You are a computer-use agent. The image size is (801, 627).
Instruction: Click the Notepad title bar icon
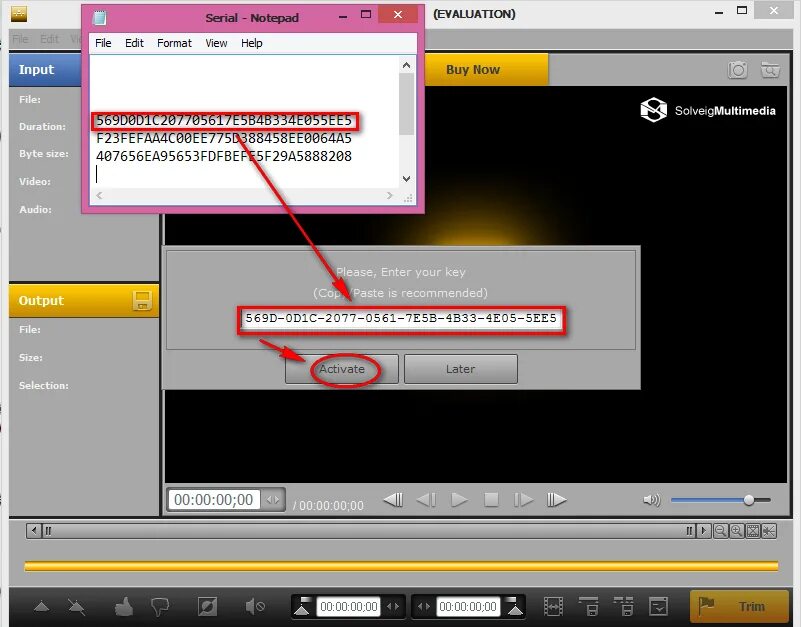pos(99,18)
